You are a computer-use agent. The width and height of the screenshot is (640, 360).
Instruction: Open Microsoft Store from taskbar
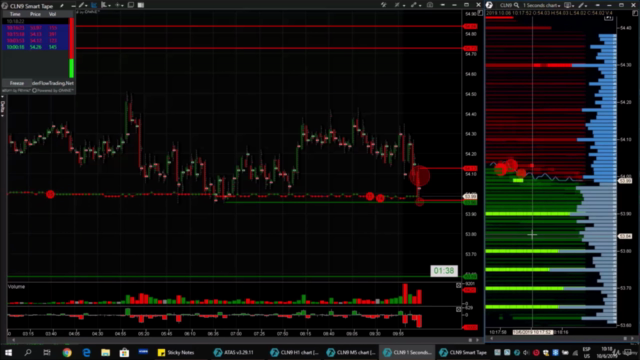click(x=124, y=352)
